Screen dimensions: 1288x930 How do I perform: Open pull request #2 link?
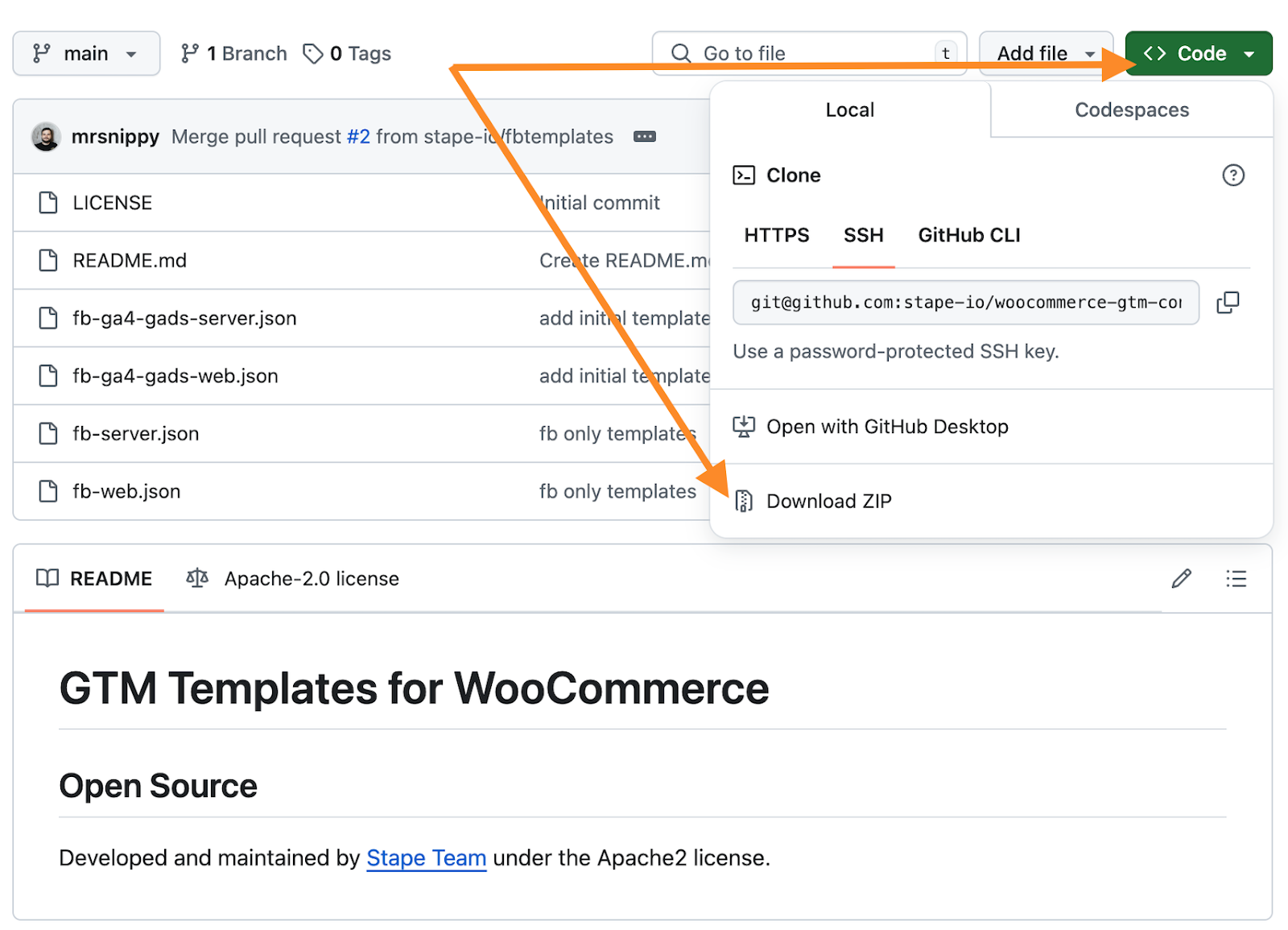tap(358, 137)
